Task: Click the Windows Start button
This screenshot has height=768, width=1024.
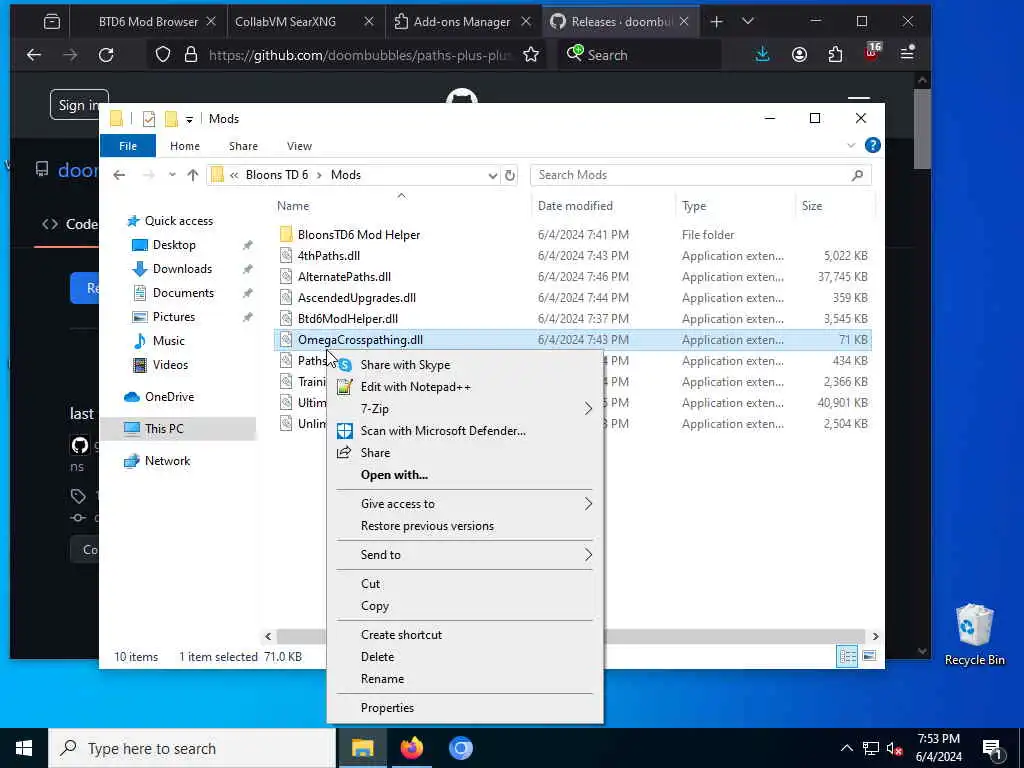Action: (24, 748)
